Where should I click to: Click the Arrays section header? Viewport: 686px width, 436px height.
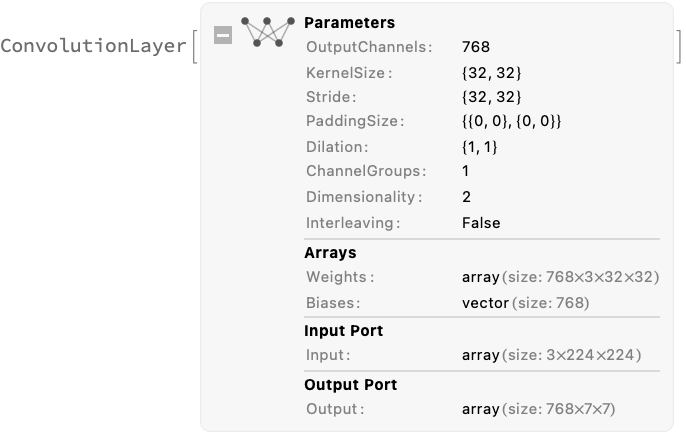[x=330, y=253]
